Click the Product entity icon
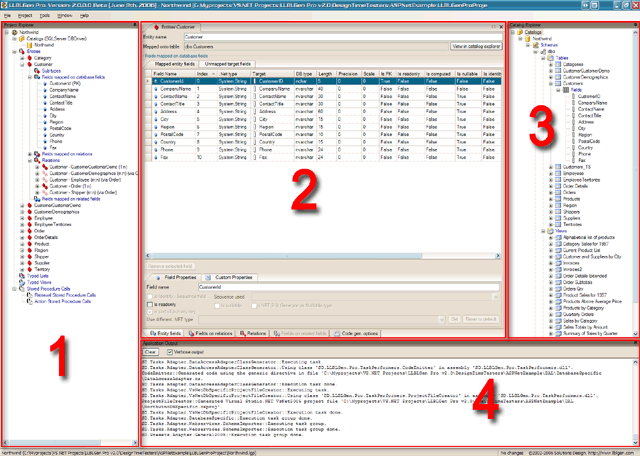 [x=29, y=244]
